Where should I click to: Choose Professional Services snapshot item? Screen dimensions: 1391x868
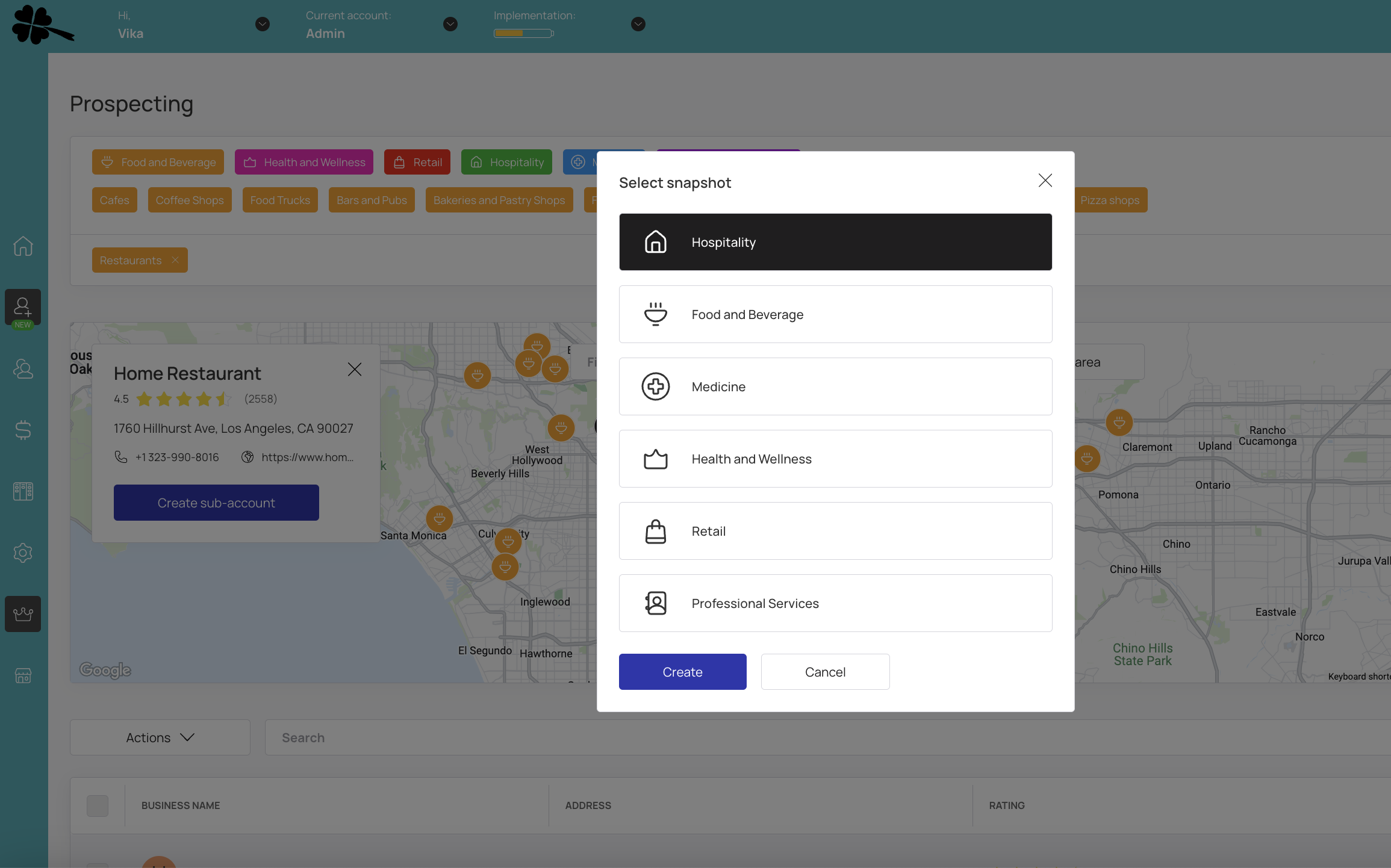[x=835, y=603]
